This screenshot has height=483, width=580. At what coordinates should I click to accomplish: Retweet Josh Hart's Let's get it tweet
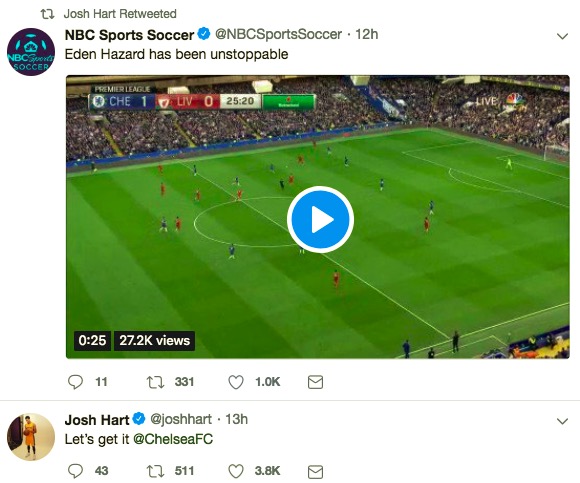tap(155, 471)
